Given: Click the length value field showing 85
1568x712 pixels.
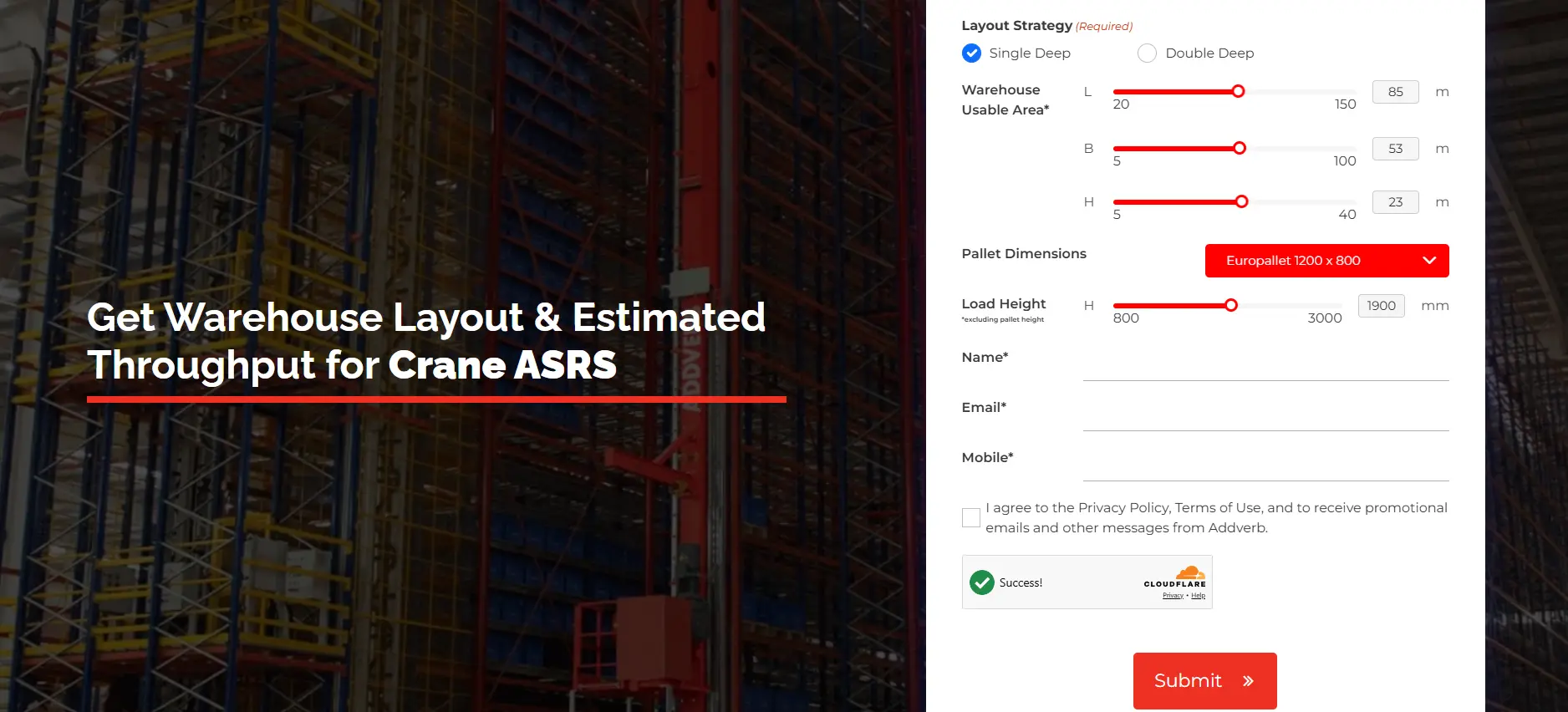Looking at the screenshot, I should 1395,92.
